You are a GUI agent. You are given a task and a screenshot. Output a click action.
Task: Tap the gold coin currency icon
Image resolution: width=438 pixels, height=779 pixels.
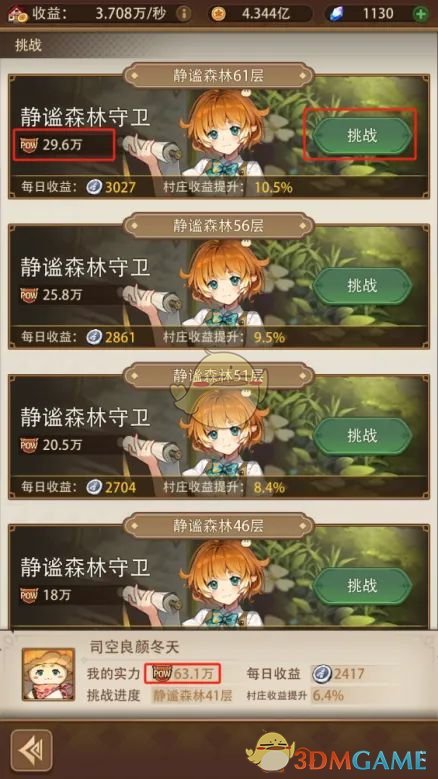click(x=217, y=14)
